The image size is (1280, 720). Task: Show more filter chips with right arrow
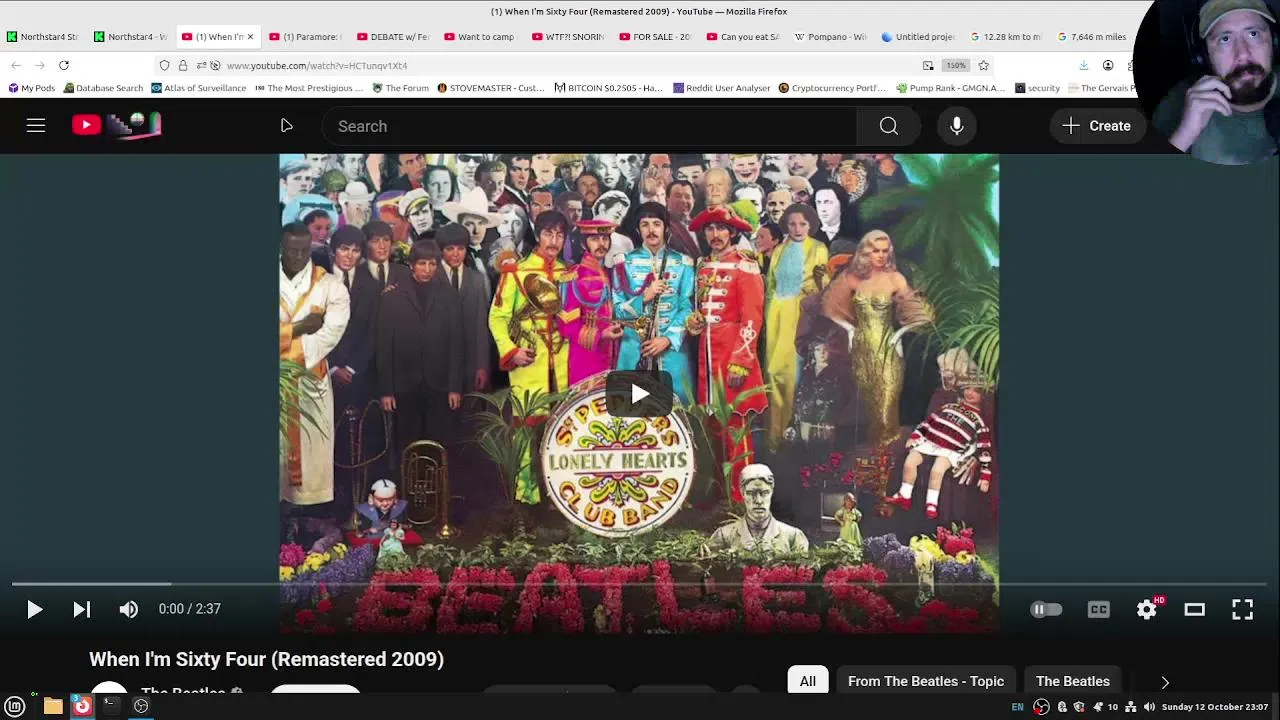pyautogui.click(x=1165, y=682)
